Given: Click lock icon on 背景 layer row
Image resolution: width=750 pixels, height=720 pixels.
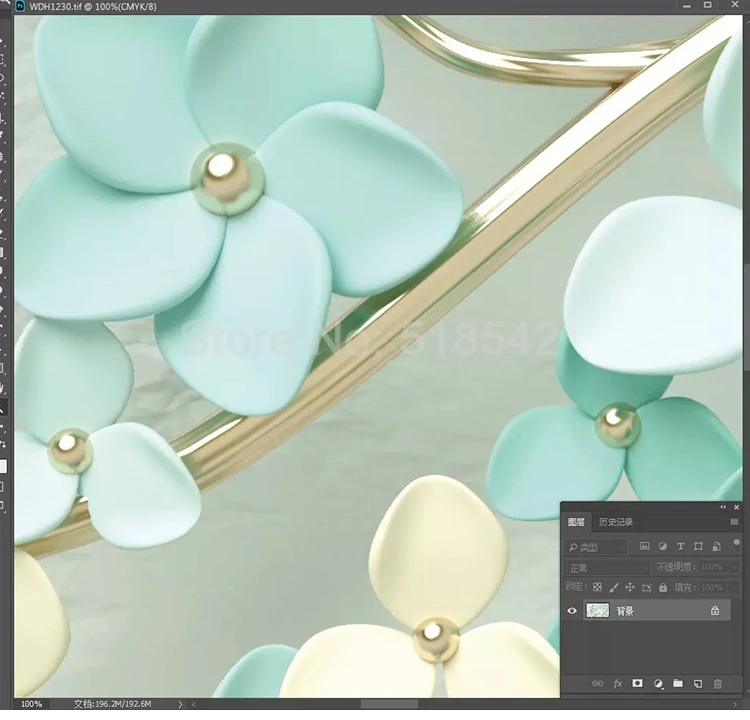Looking at the screenshot, I should click(715, 610).
